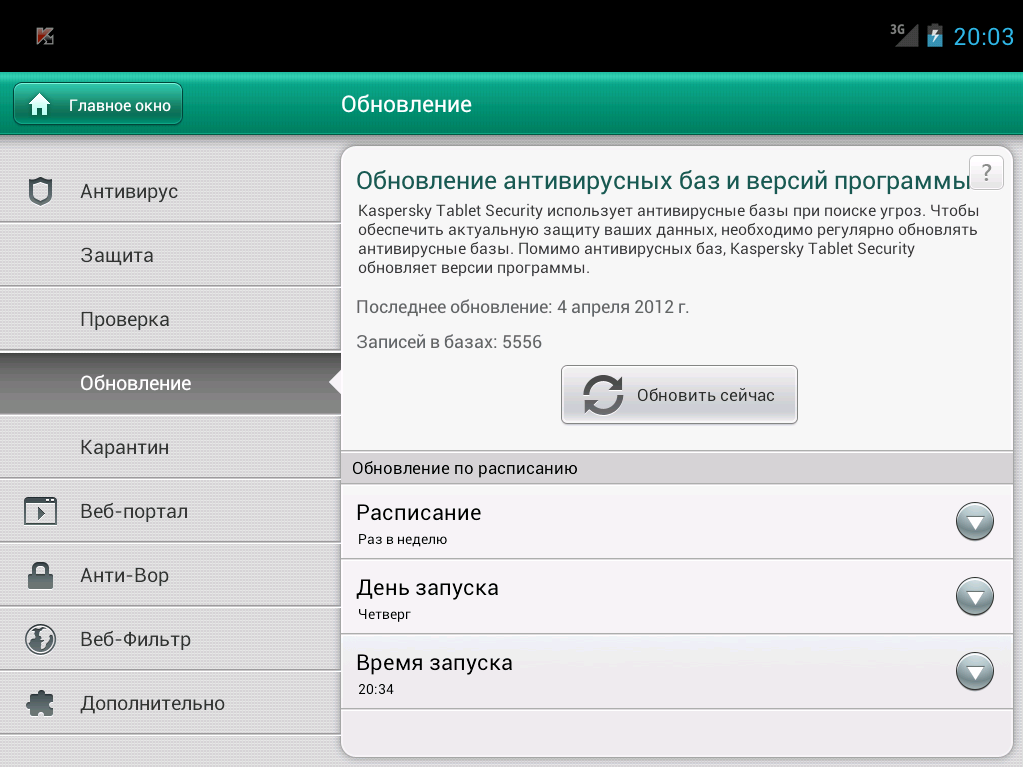Image resolution: width=1023 pixels, height=767 pixels.
Task: Click the Анти-Вор padlock icon
Action: [x=40, y=575]
